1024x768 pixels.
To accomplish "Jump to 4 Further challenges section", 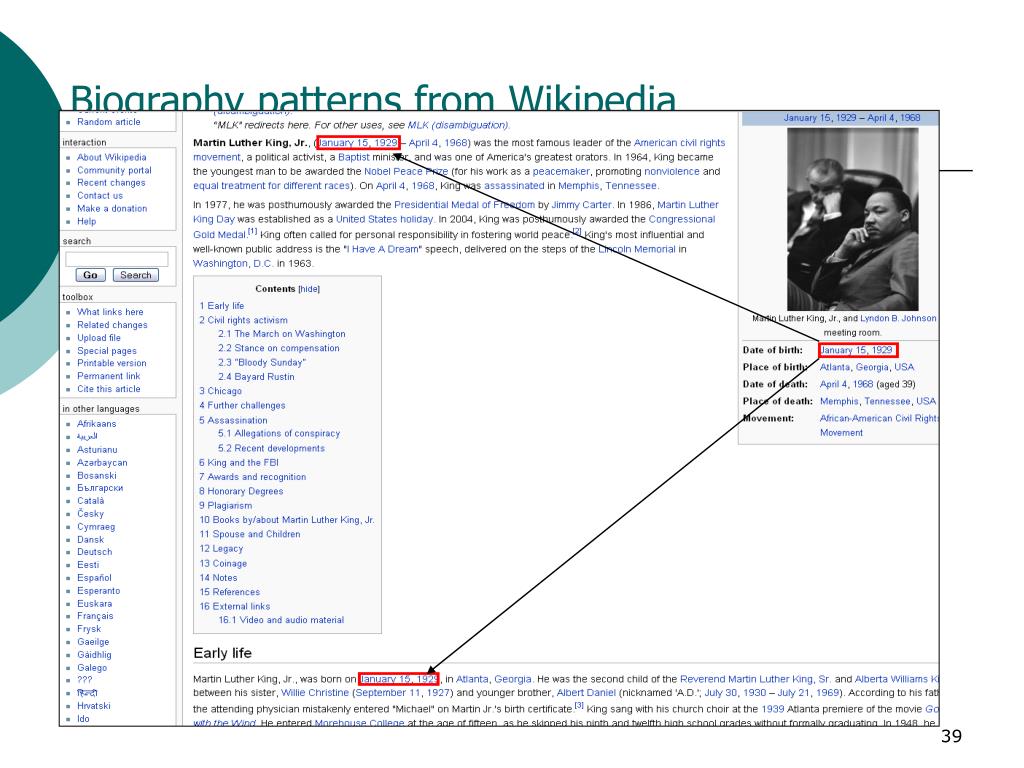I will (x=242, y=406).
